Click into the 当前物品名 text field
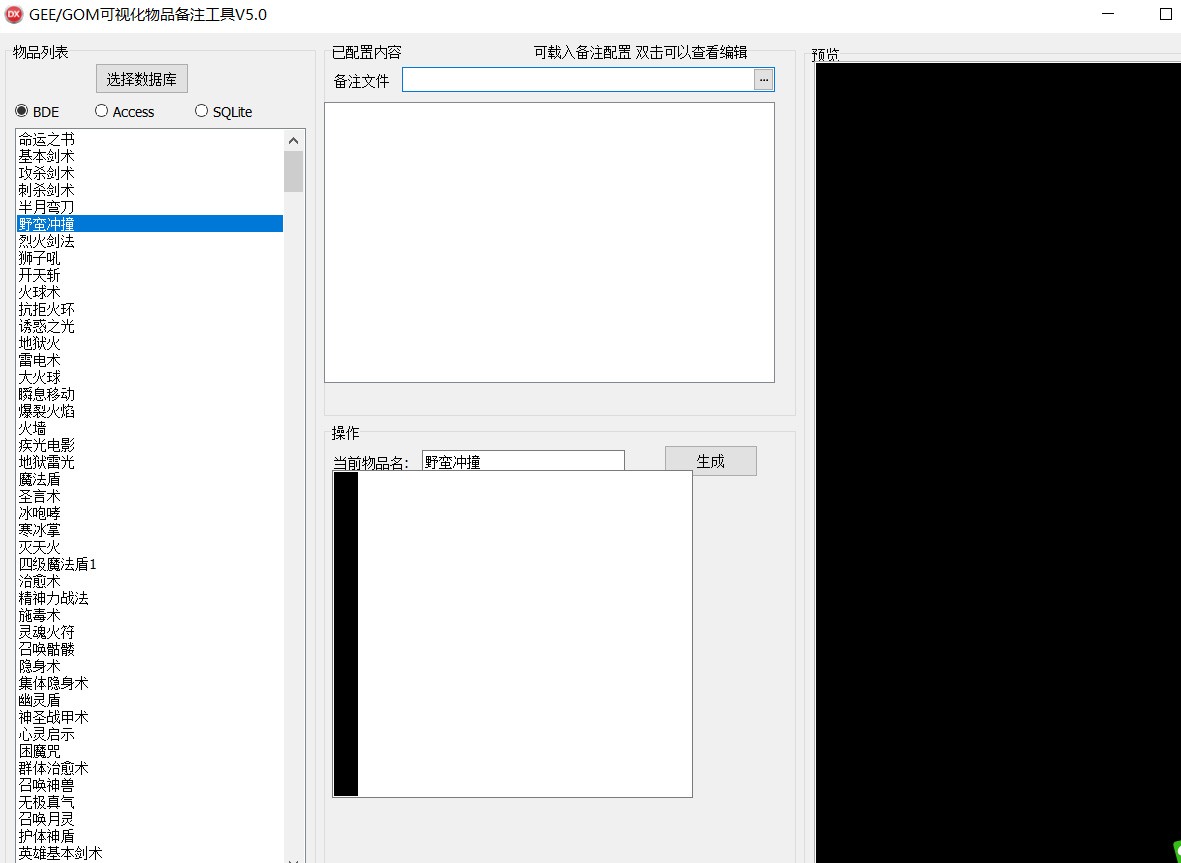The width and height of the screenshot is (1181, 863). tap(523, 461)
